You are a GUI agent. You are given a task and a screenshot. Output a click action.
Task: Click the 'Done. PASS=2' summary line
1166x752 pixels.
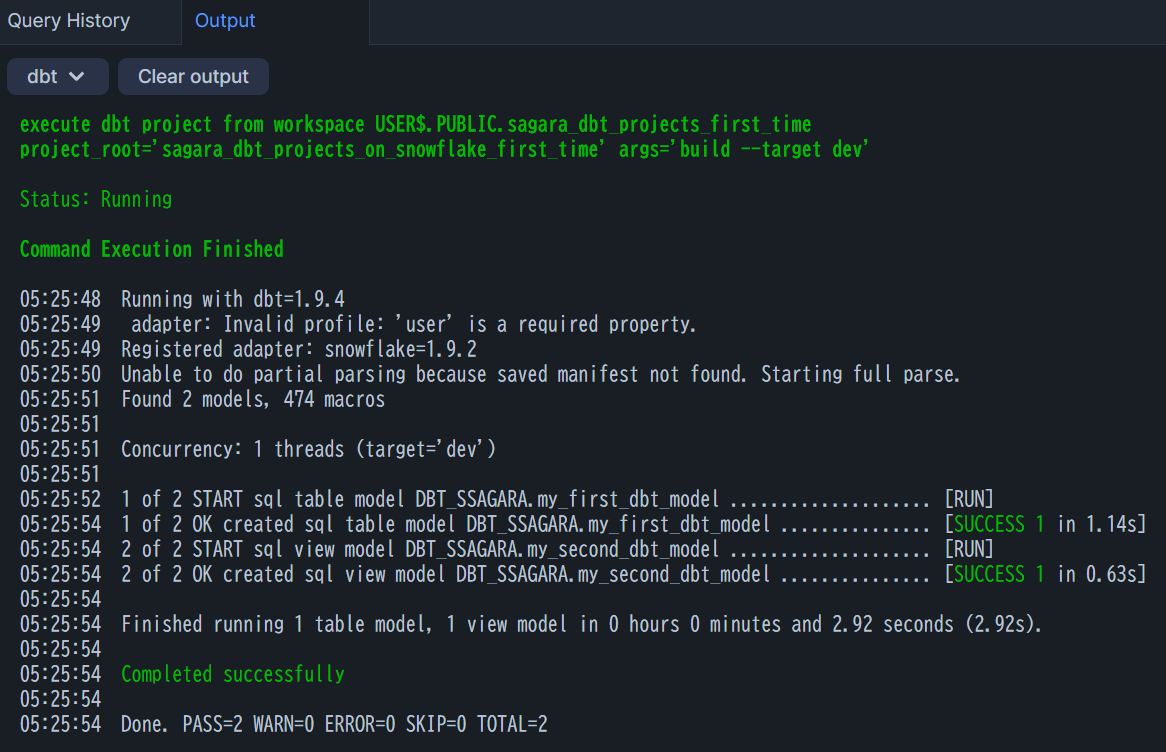(335, 724)
